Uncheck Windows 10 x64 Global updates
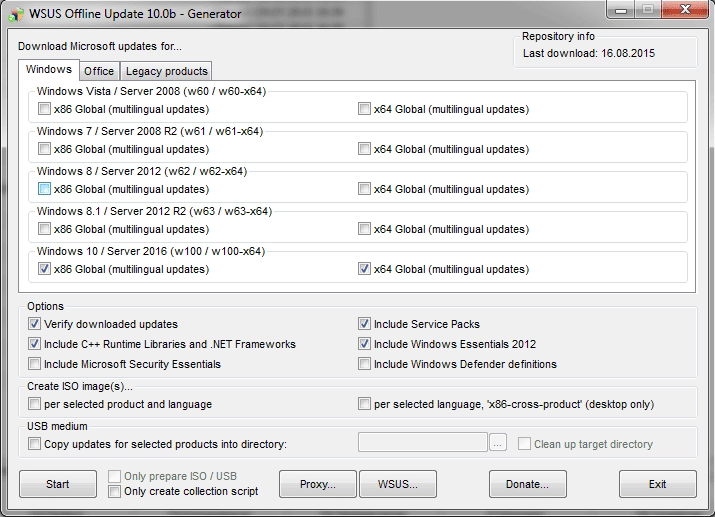The height and width of the screenshot is (517, 715). click(x=364, y=269)
